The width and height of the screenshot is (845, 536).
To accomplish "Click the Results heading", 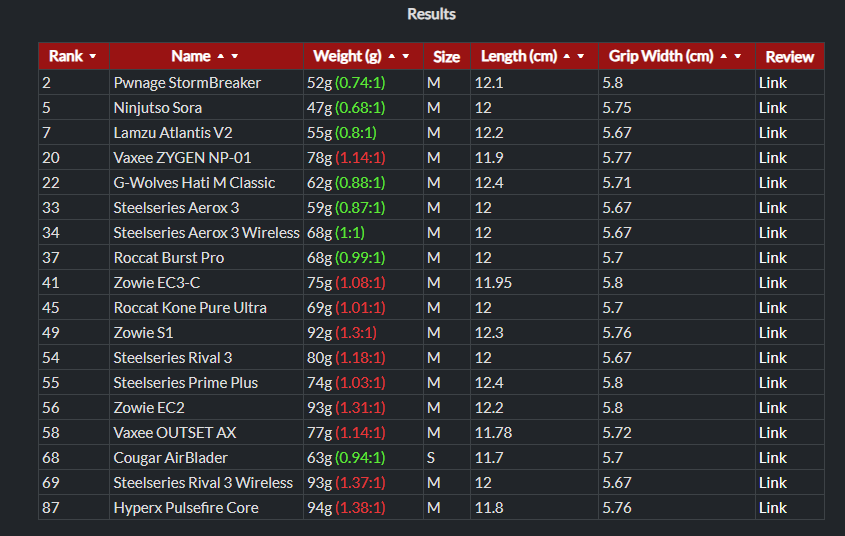I will point(432,14).
